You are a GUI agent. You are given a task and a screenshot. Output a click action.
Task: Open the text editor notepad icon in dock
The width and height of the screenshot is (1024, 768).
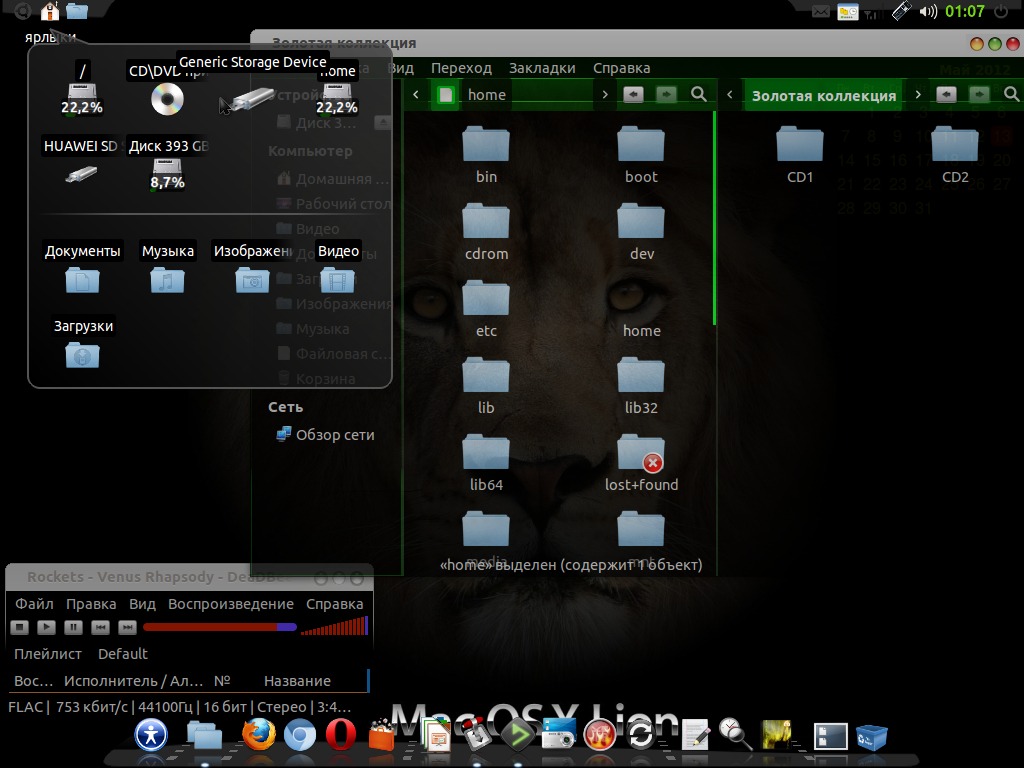(x=696, y=735)
